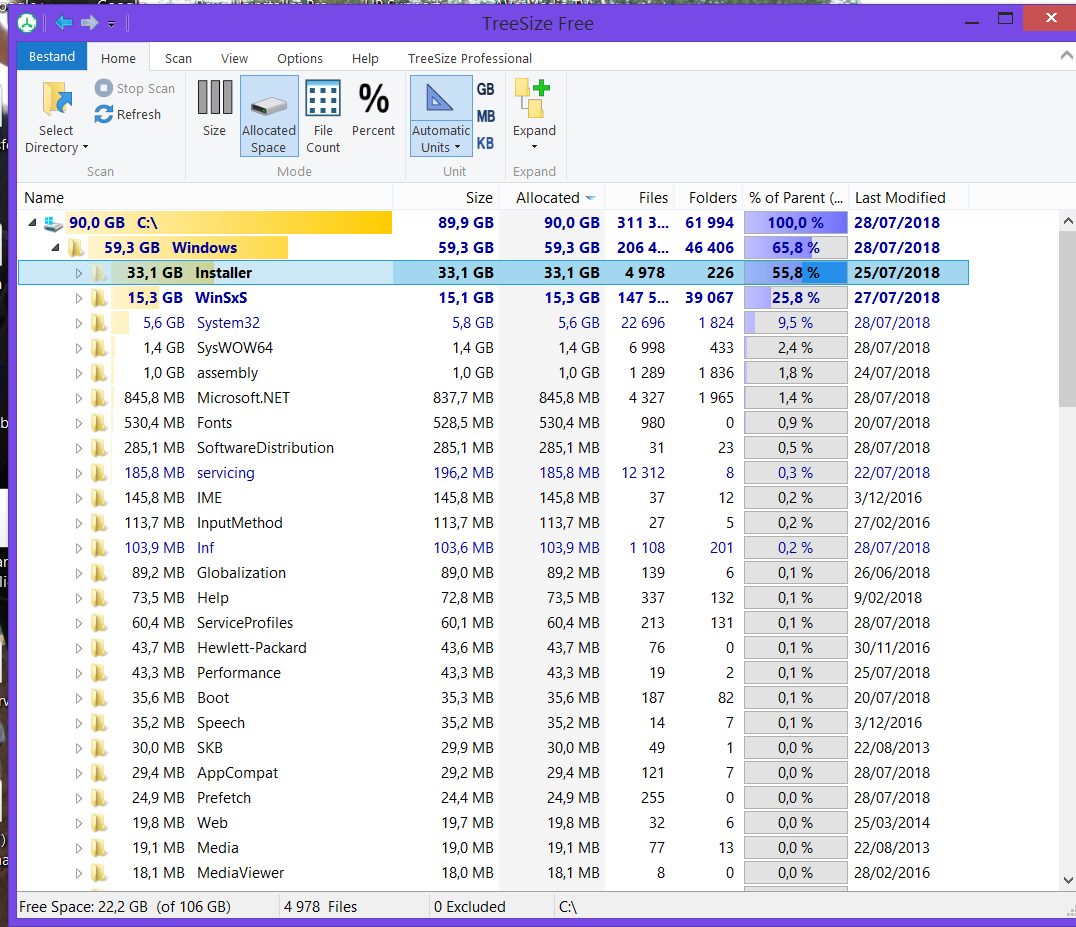Switch to the View tab
Screen dimensions: 1076x927
pyautogui.click(x=235, y=58)
